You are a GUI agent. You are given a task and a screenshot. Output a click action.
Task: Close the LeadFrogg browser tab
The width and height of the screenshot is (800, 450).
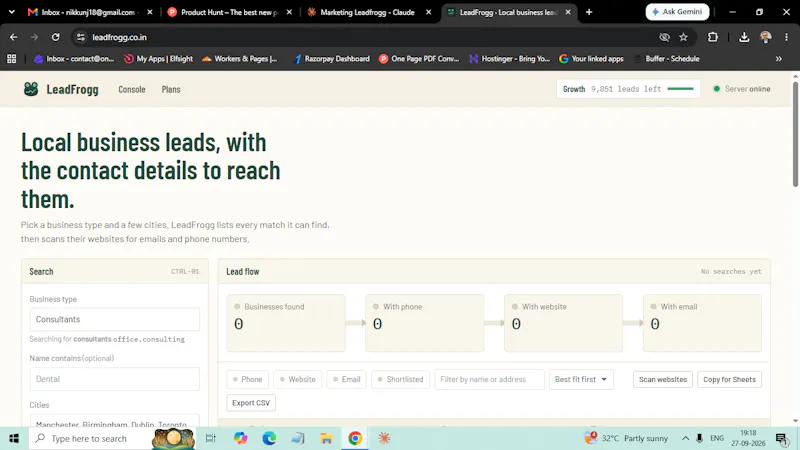568,12
